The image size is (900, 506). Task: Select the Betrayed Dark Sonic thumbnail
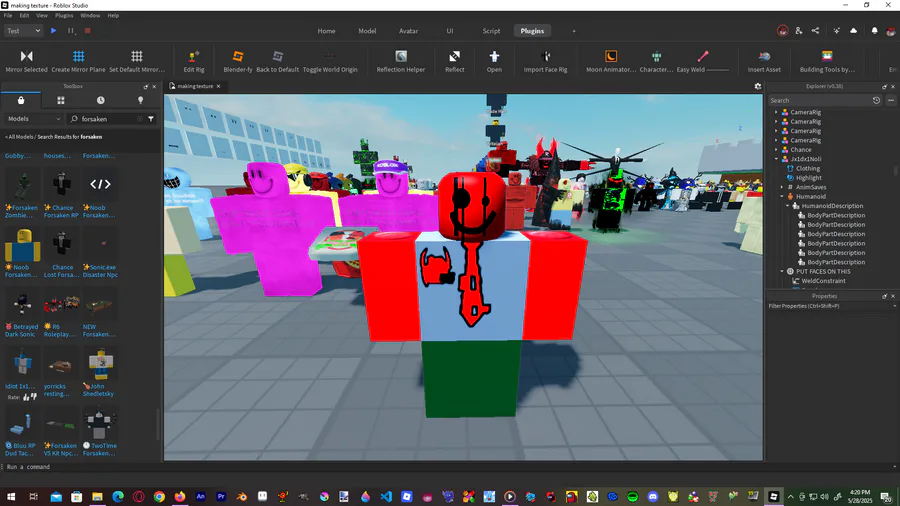click(22, 303)
